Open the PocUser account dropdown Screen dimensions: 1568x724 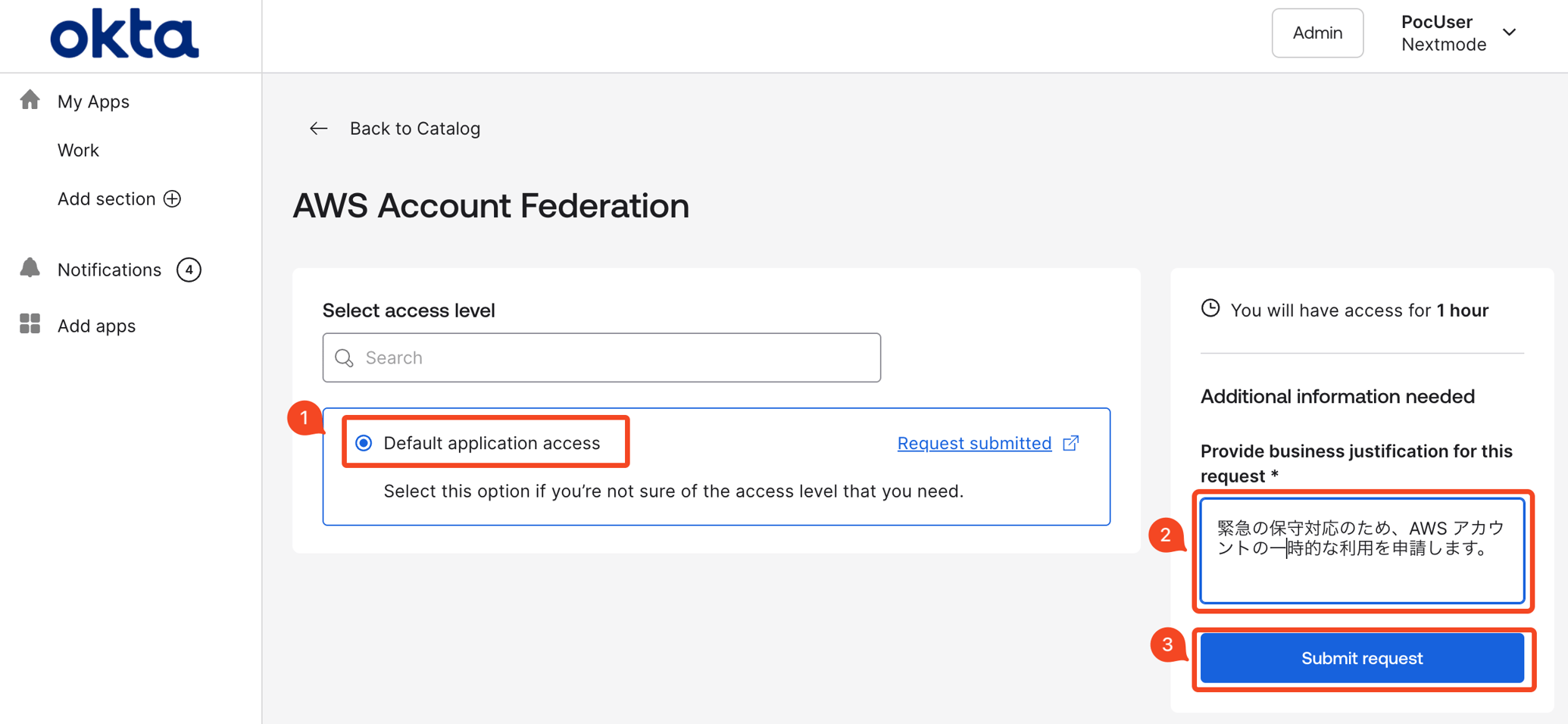tap(1436, 22)
